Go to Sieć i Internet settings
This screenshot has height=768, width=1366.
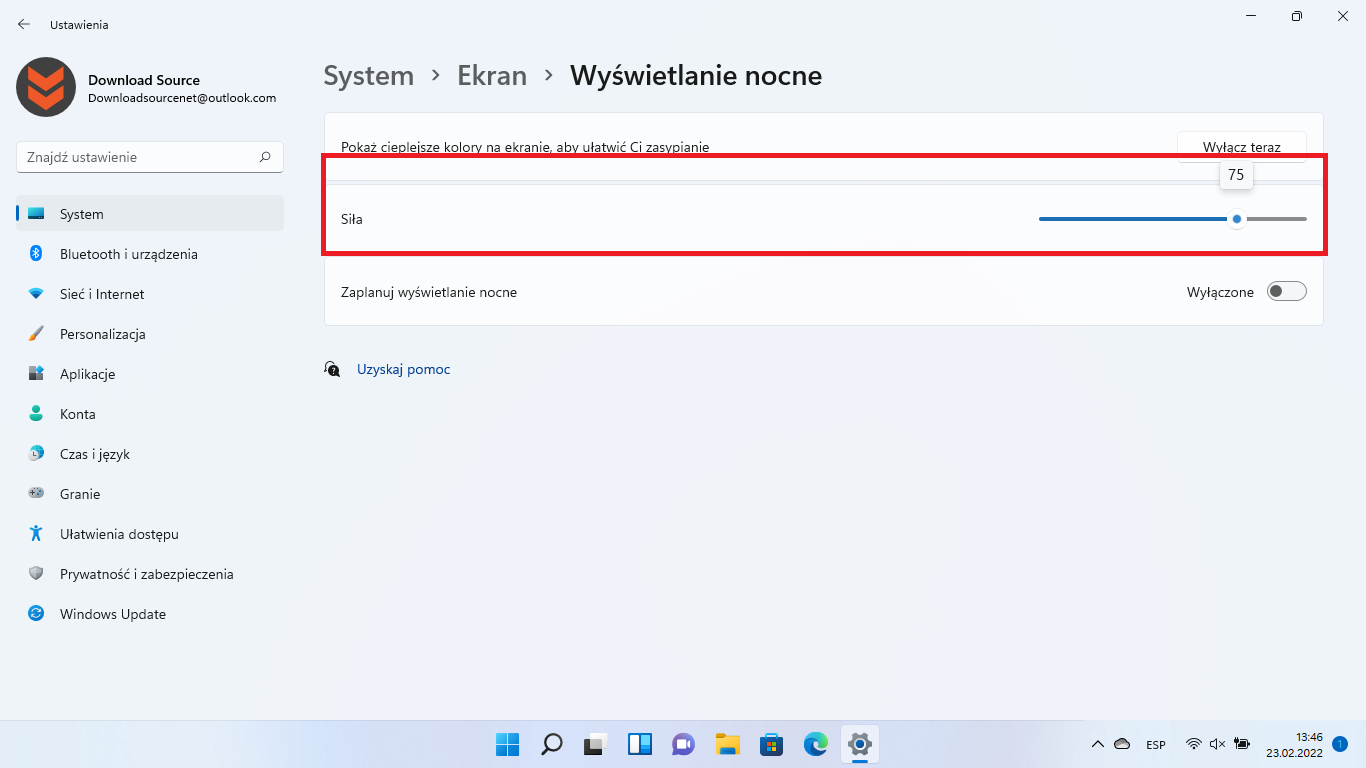point(150,294)
